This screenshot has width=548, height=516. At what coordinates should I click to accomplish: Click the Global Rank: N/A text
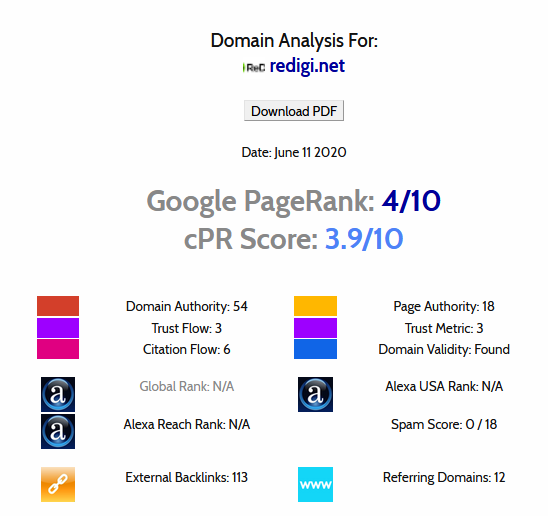(187, 386)
